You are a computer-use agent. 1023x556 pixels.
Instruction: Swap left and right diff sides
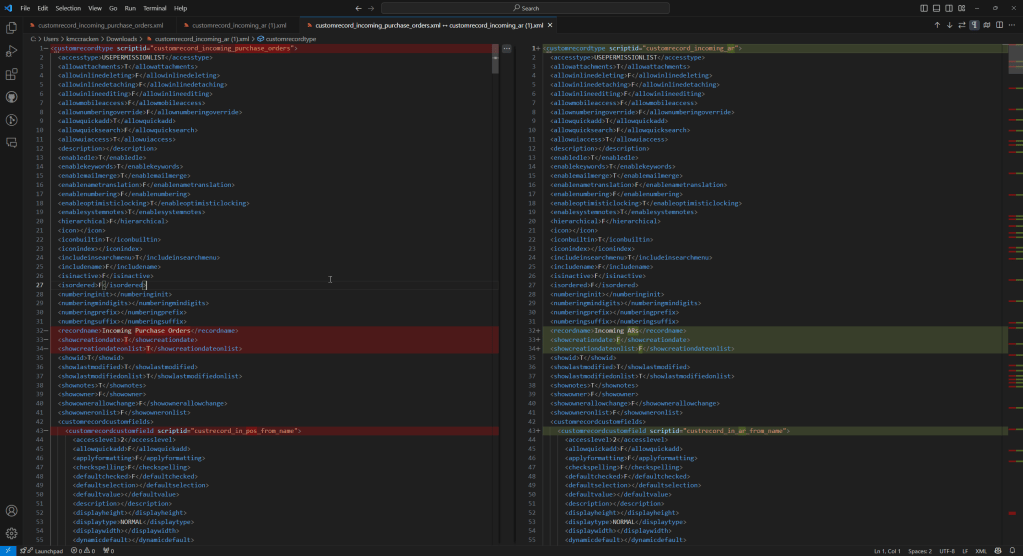coord(962,24)
